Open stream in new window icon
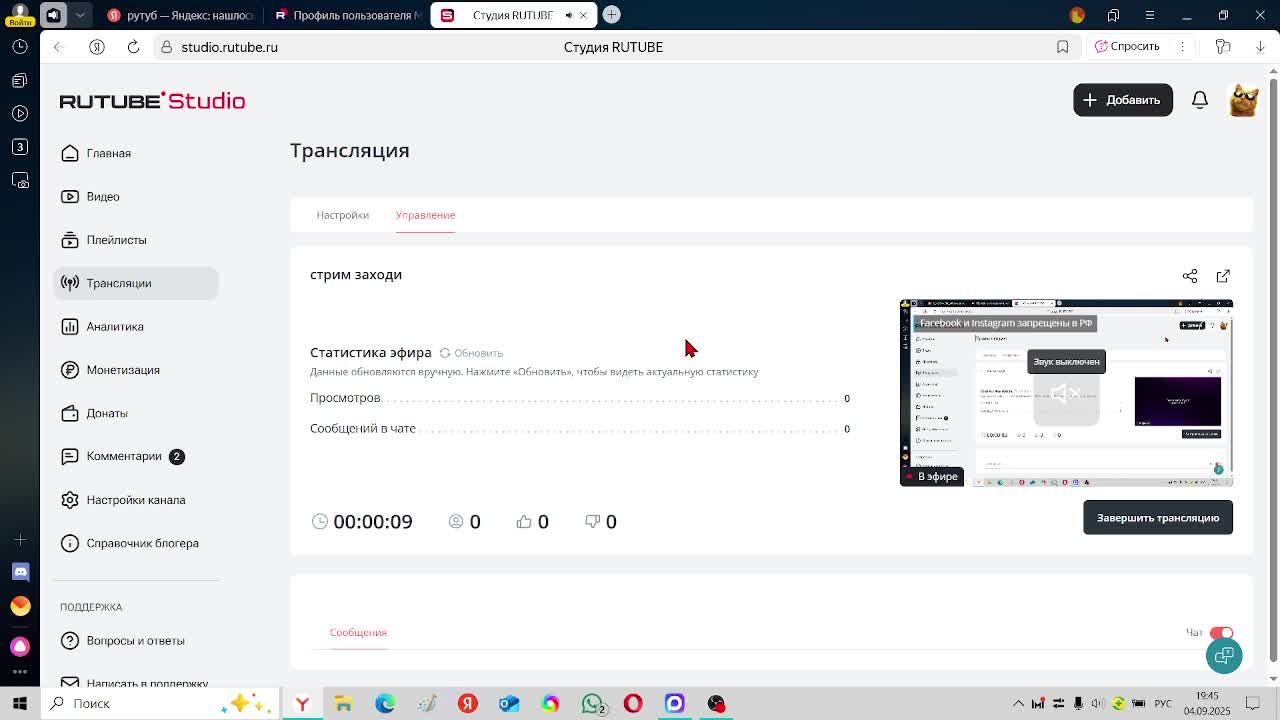The image size is (1280, 720). click(1223, 276)
